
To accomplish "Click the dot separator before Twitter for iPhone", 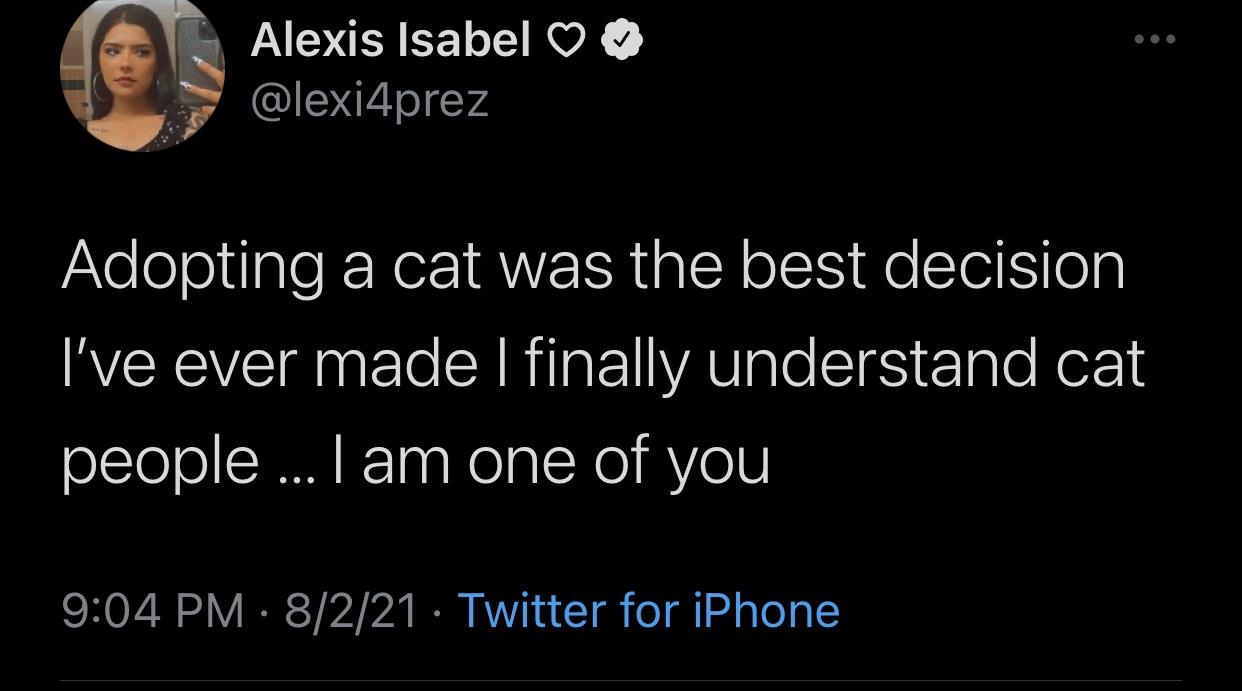I will (437, 611).
